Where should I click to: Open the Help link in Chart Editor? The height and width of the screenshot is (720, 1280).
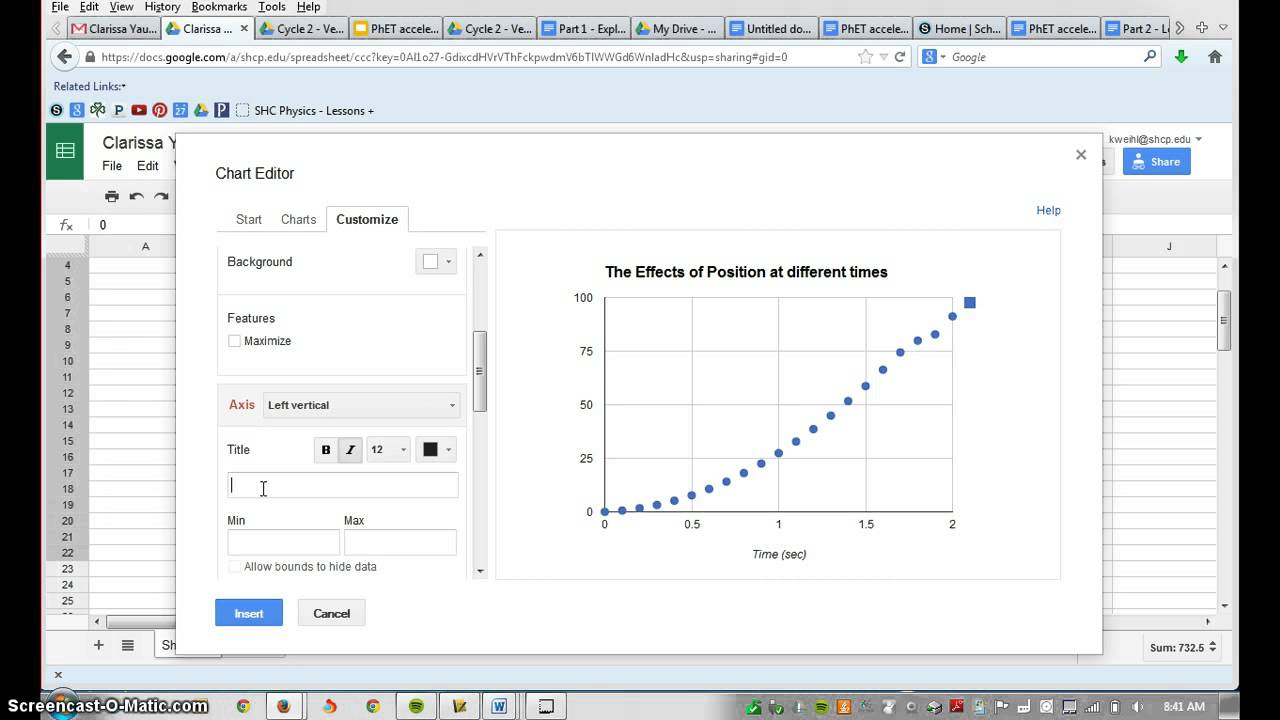tap(1048, 210)
